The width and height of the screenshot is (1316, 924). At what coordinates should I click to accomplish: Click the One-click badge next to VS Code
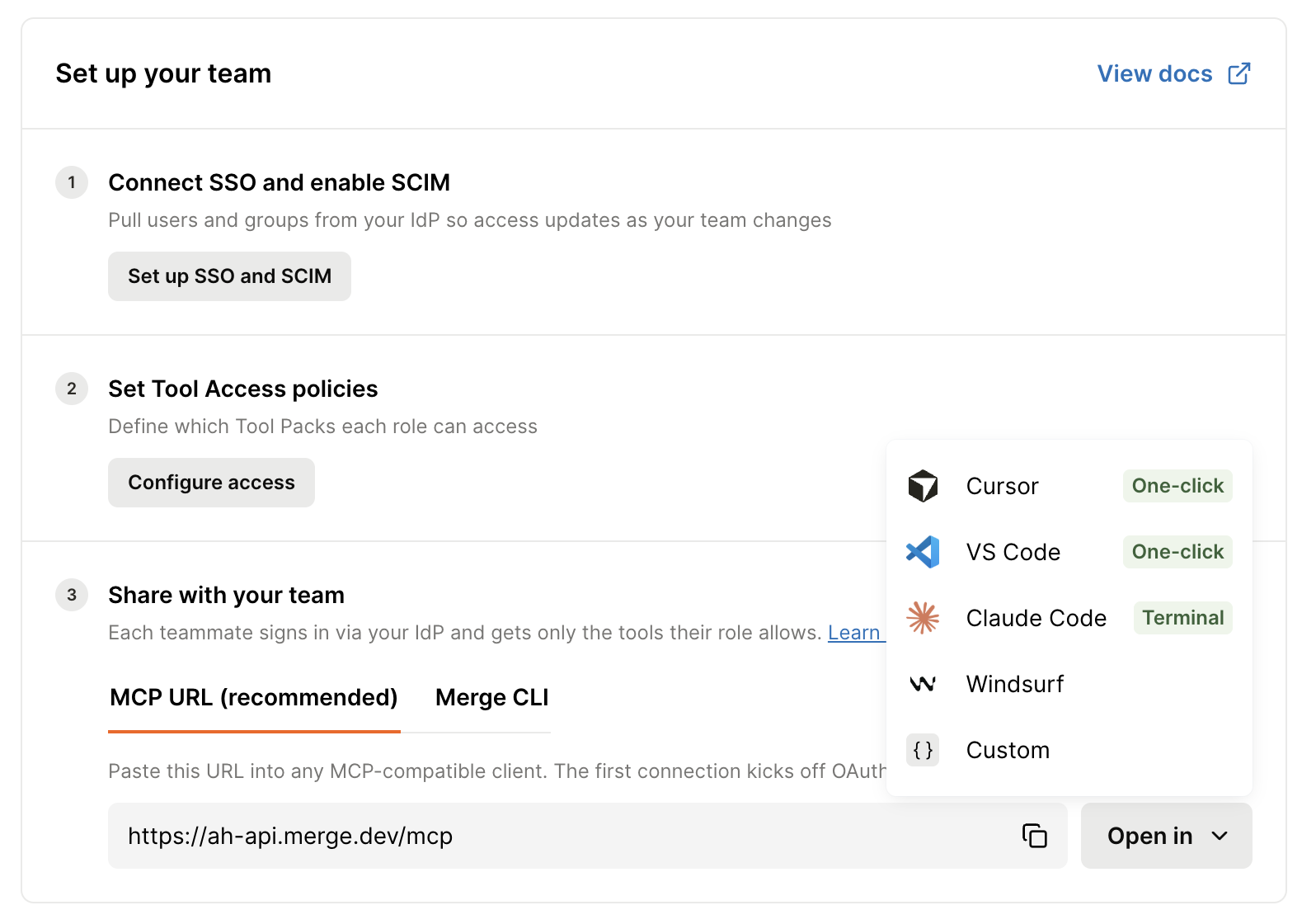point(1177,552)
